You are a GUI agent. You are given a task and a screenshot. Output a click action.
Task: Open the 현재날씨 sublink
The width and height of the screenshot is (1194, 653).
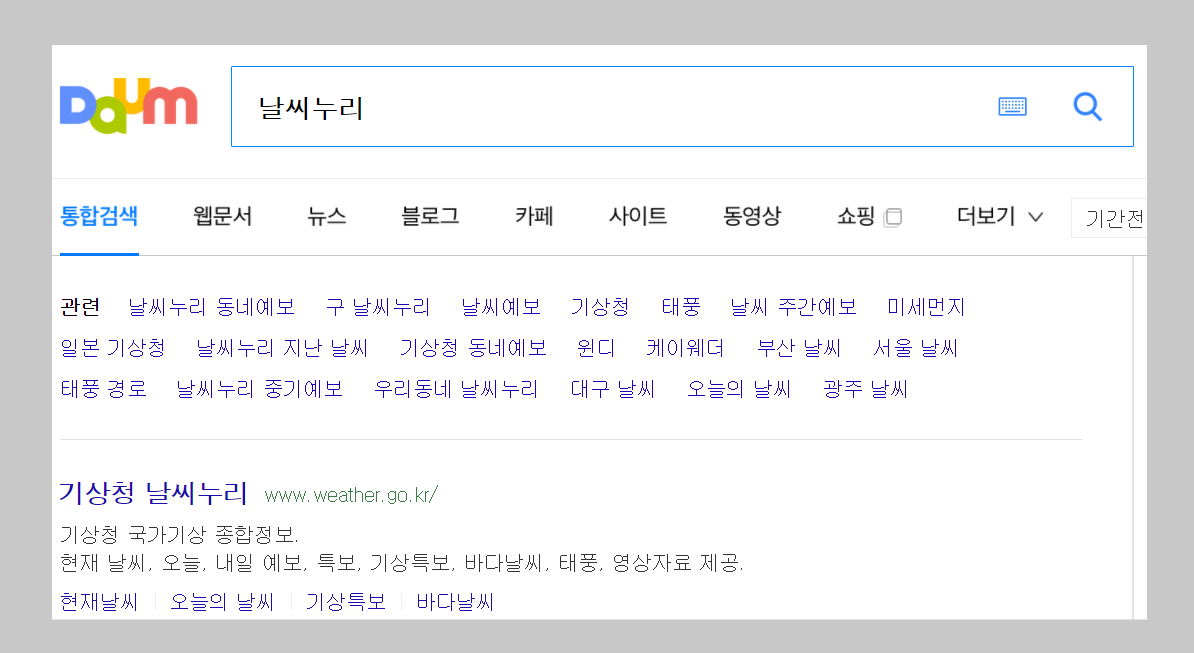pos(99,602)
